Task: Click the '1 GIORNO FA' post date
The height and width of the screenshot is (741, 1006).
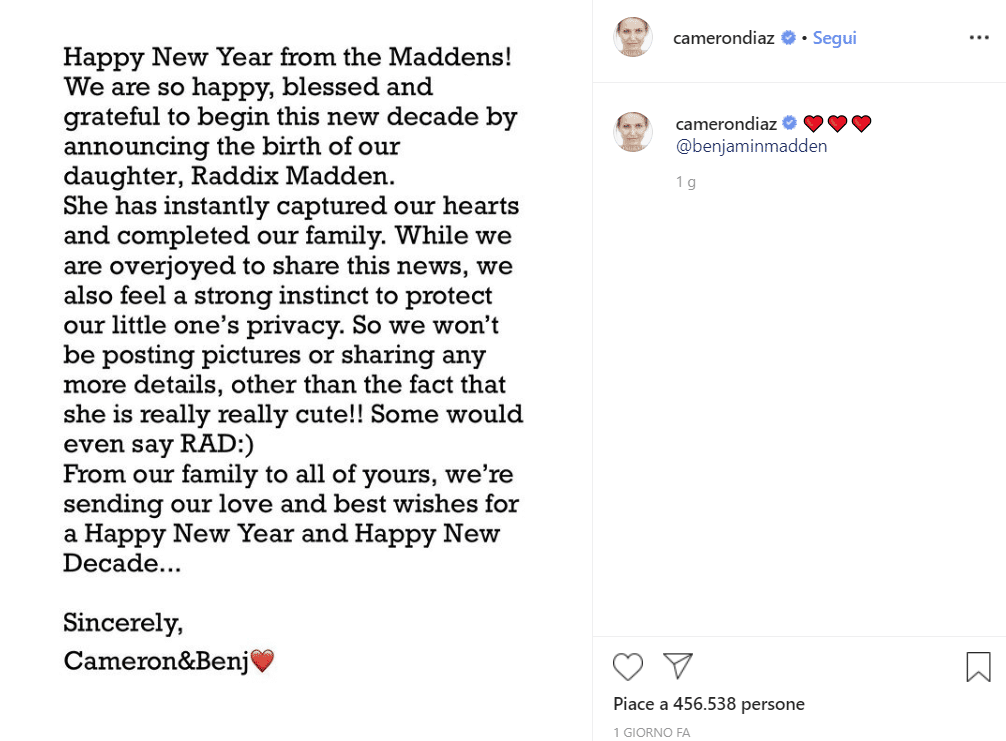Action: click(x=651, y=732)
